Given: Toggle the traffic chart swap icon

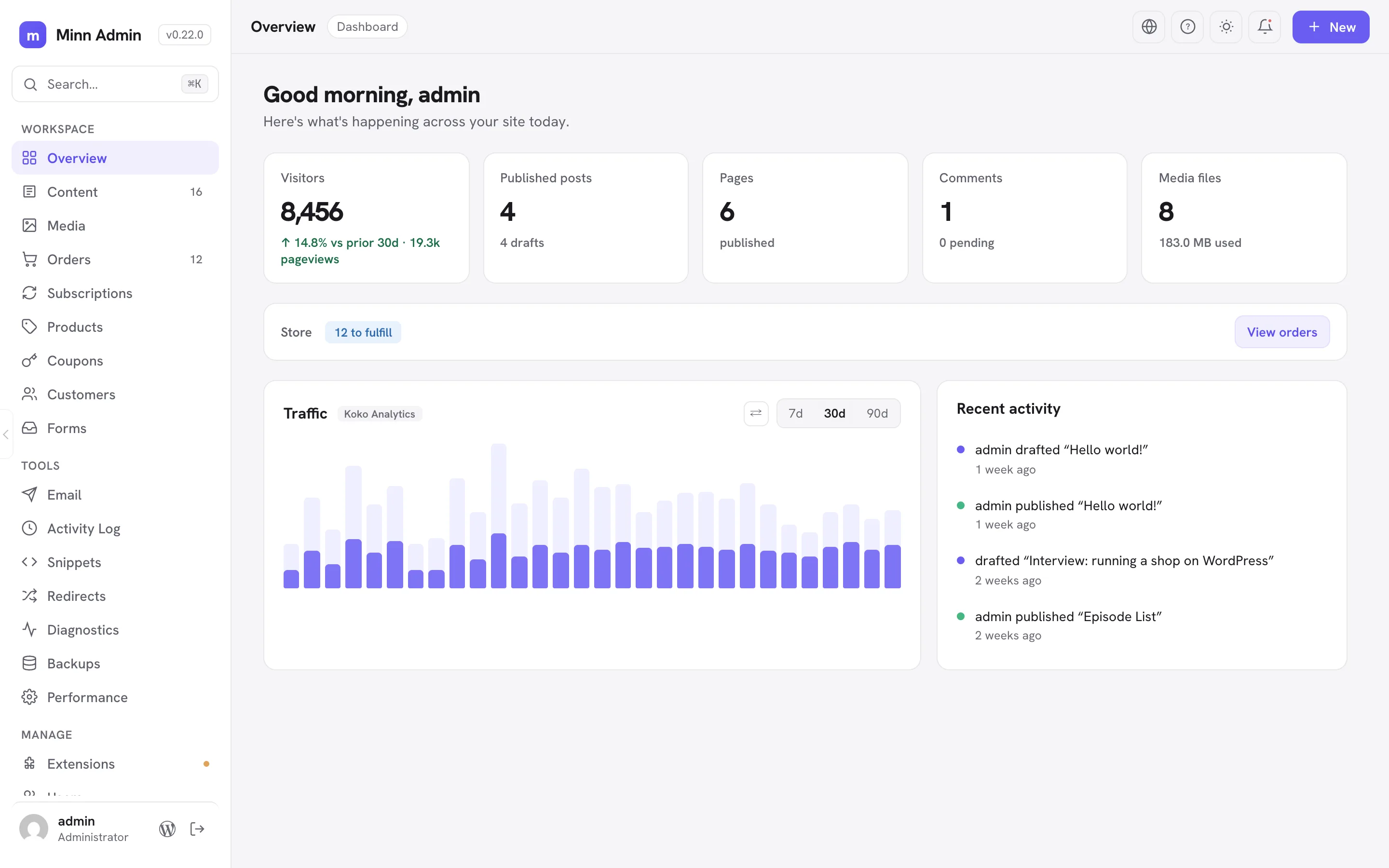Looking at the screenshot, I should (756, 413).
